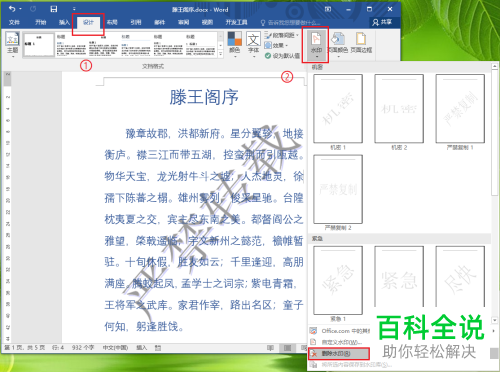Image resolution: width=500 pixels, height=372 pixels.
Task: Switch to the 插入 (Insert) tab
Action: (x=64, y=22)
